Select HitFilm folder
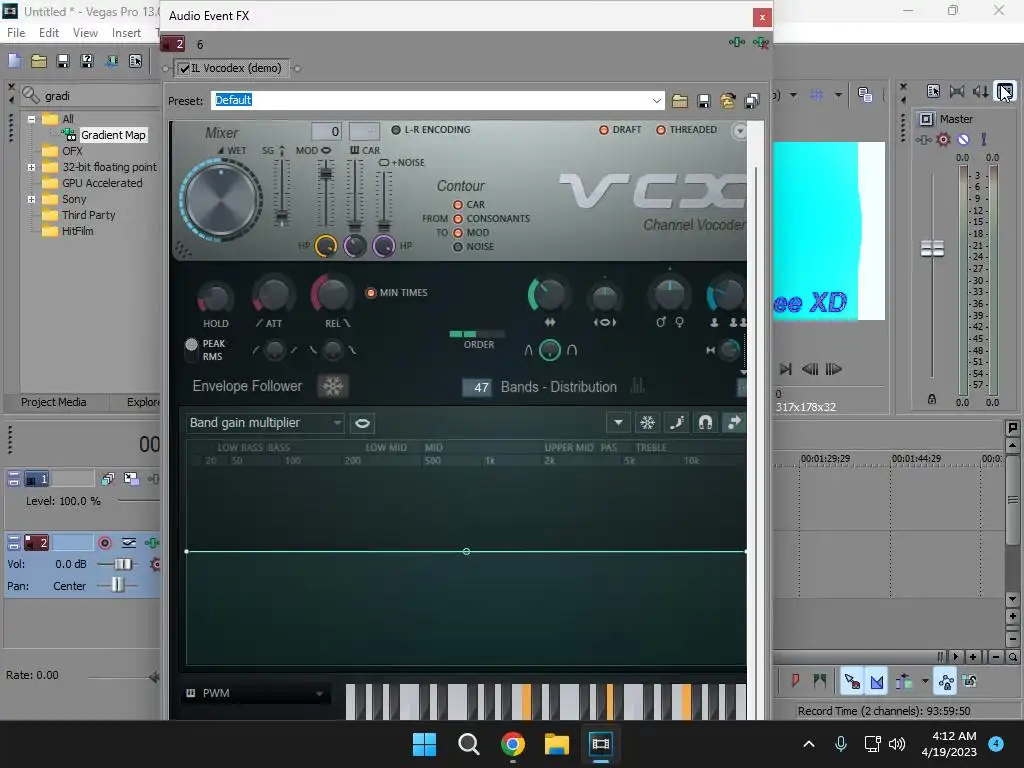Image resolution: width=1024 pixels, height=768 pixels. point(77,231)
